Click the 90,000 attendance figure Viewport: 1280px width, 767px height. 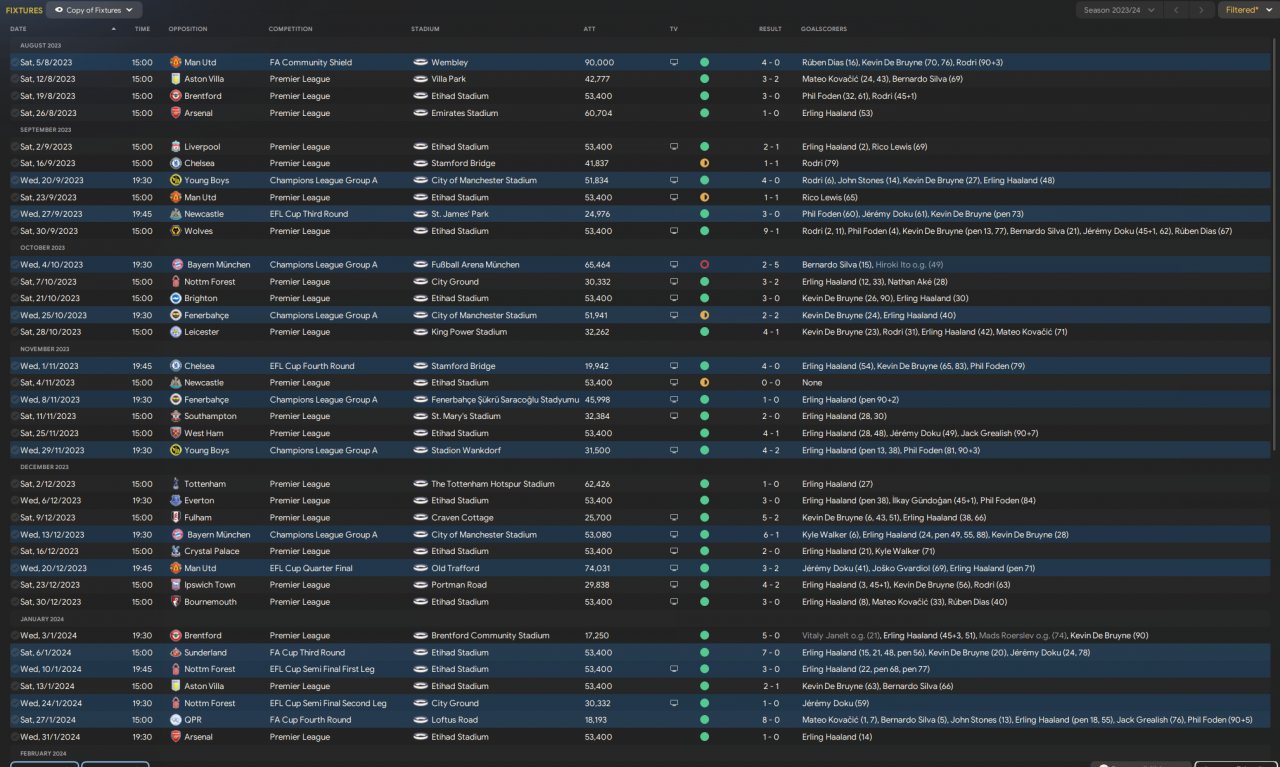coord(599,62)
